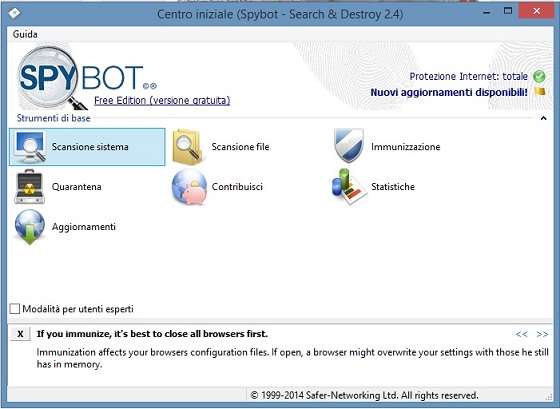Minimize the Spybot window
The image size is (560, 409).
tap(486, 13)
